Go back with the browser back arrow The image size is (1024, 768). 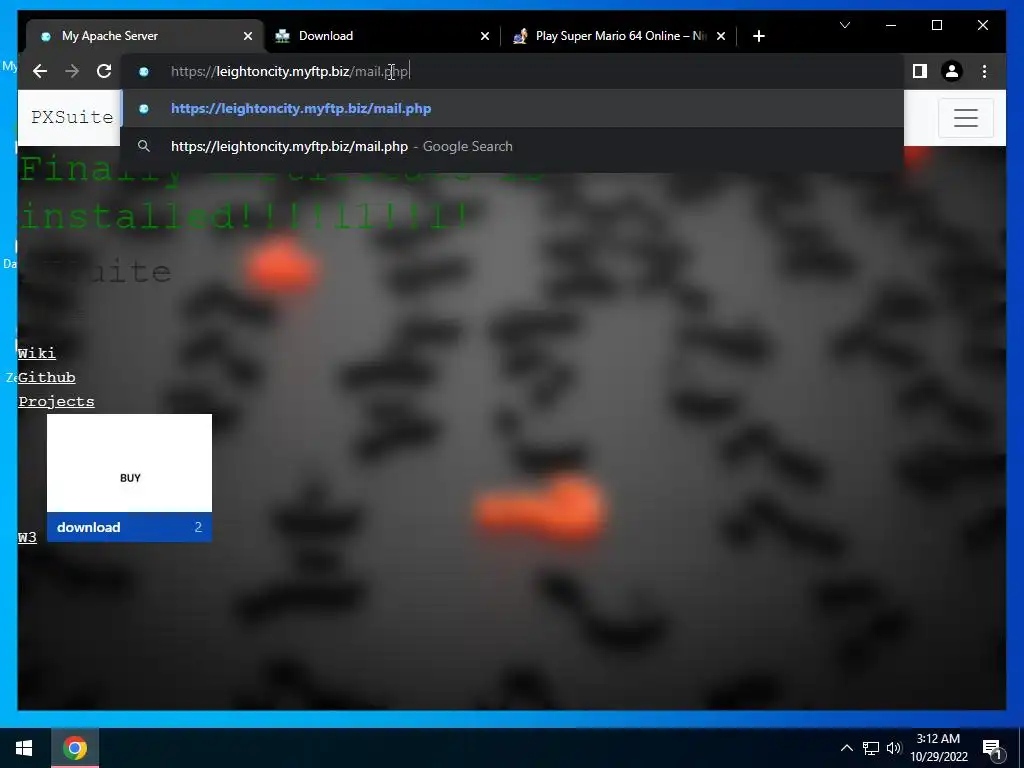(x=40, y=71)
